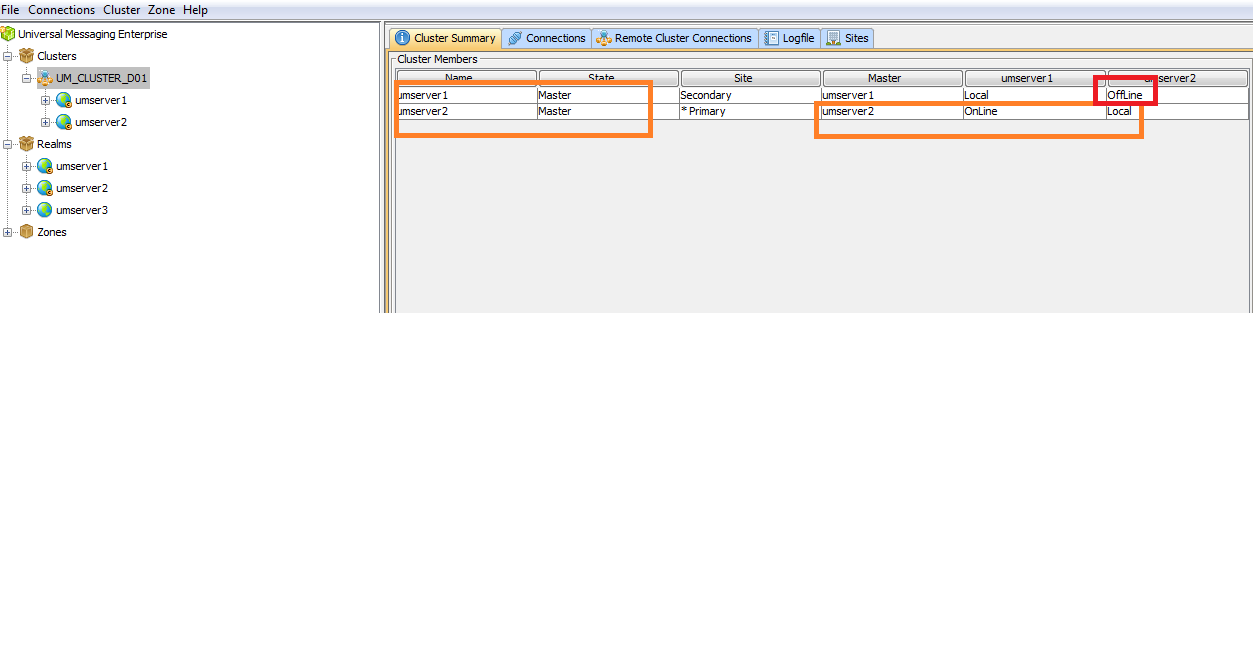
Task: Sort by the Name column header
Action: point(467,78)
